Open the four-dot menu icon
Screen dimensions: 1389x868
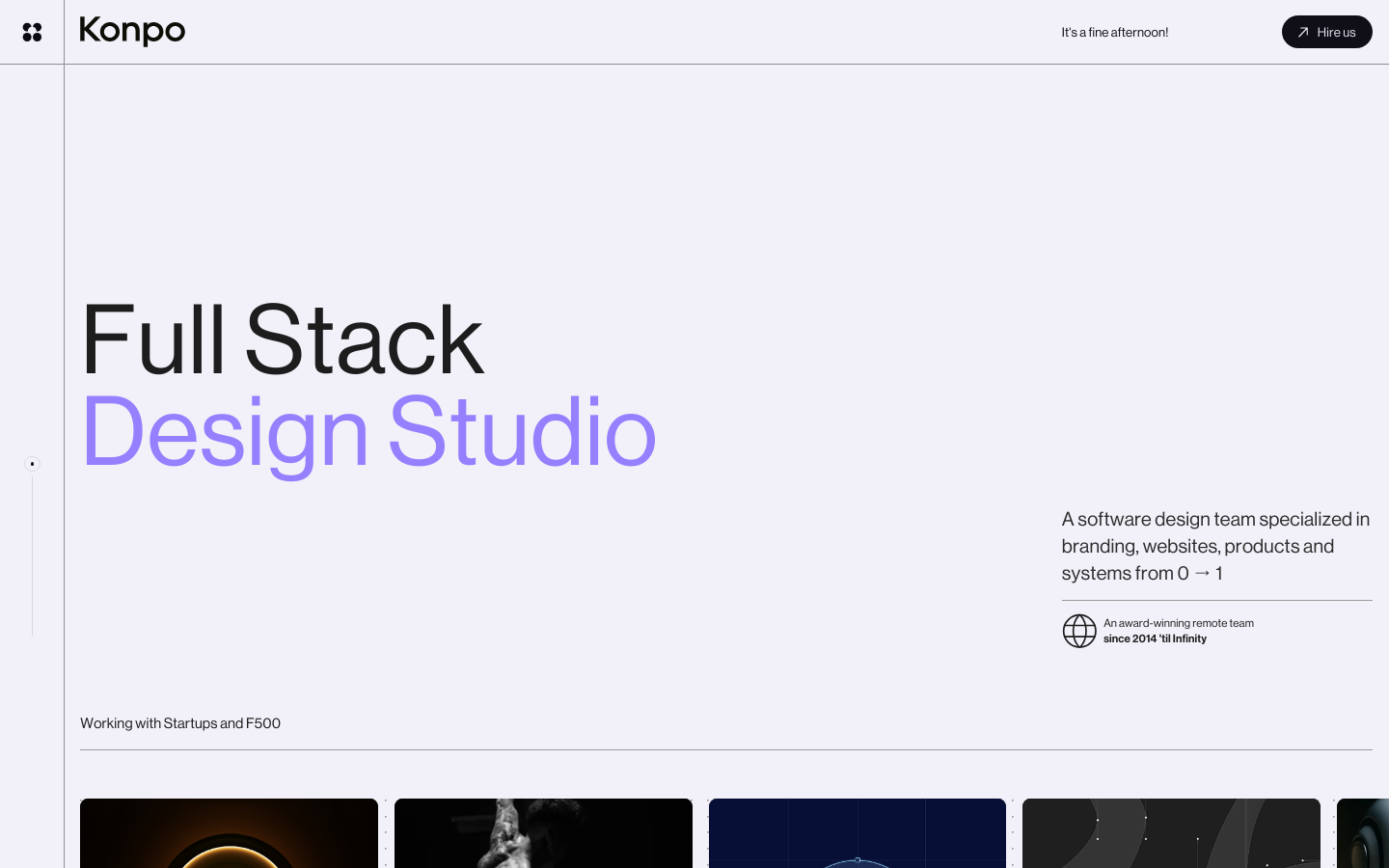click(32, 32)
